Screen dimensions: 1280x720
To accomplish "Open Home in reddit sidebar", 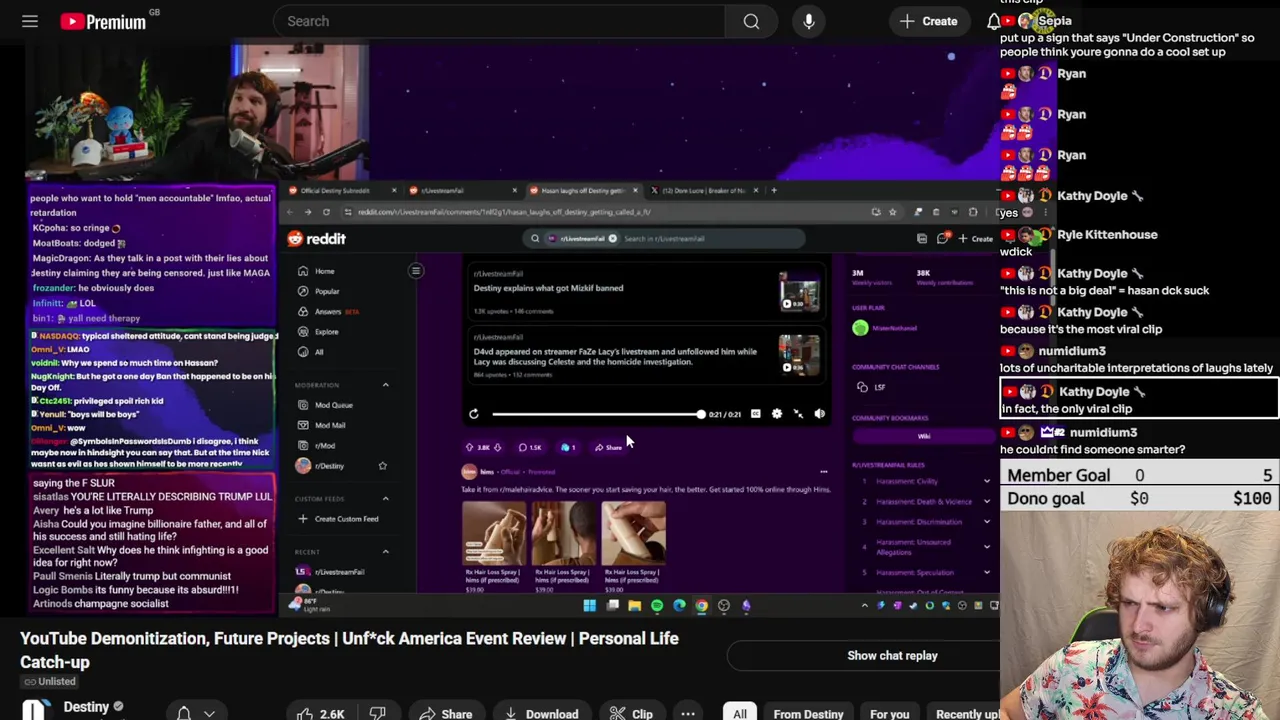I will (x=324, y=271).
